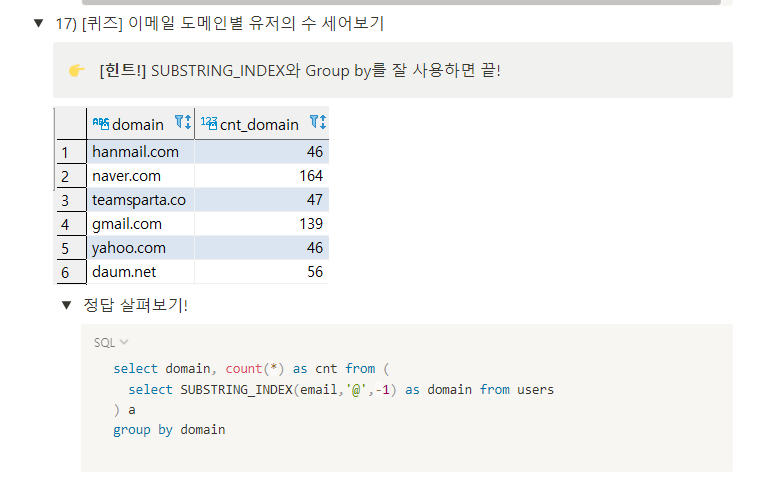This screenshot has width=757, height=482.
Task: Click the 123 numeric type icon
Action: click(x=209, y=123)
